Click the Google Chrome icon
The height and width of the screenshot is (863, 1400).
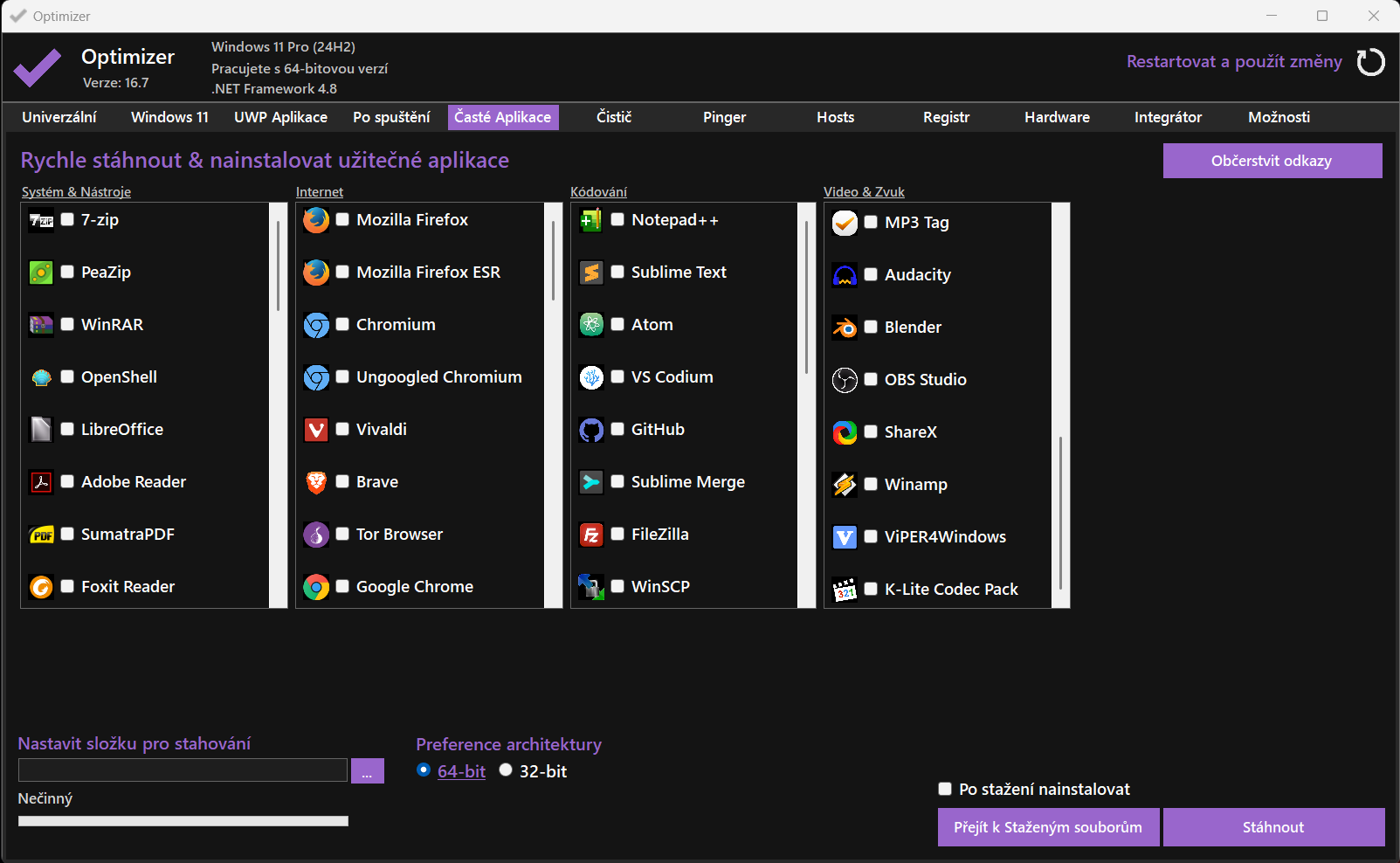coord(316,587)
